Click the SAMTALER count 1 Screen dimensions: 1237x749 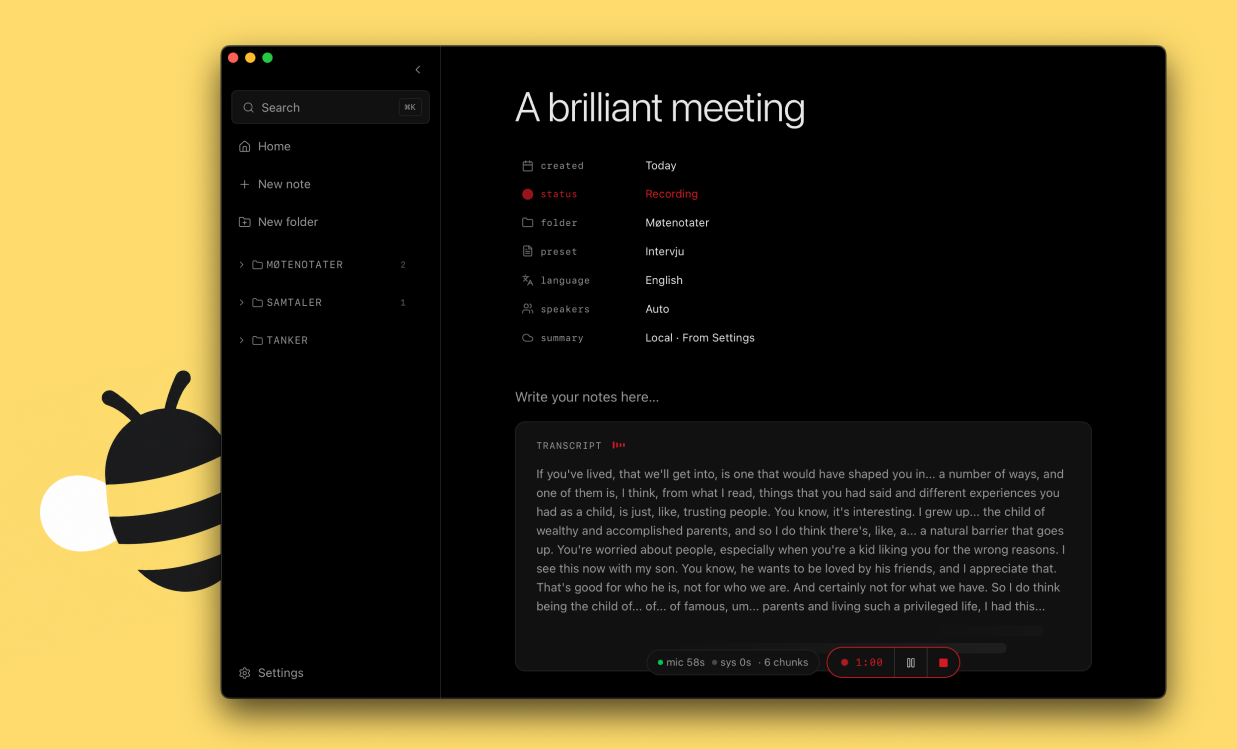[403, 303]
